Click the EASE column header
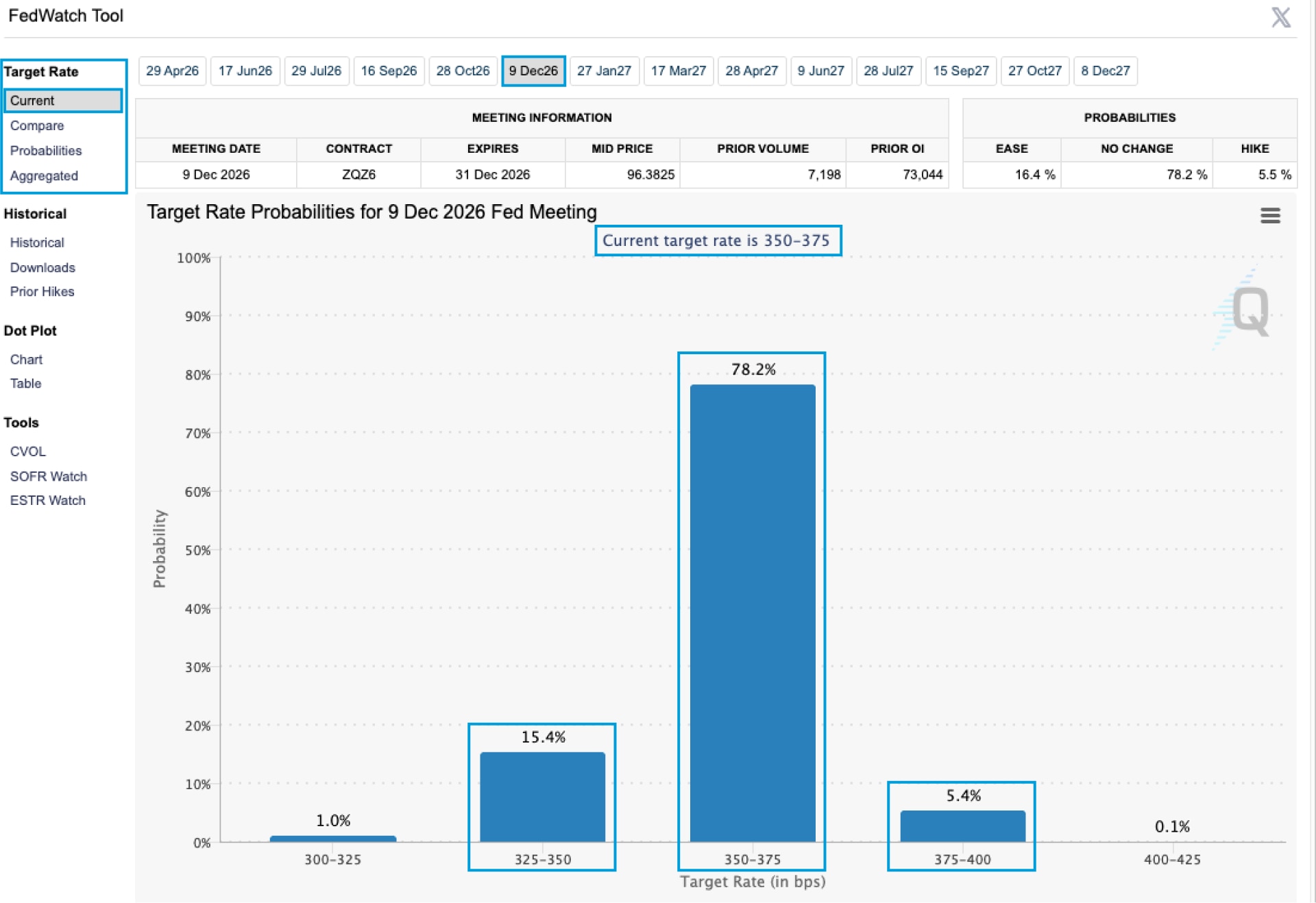 tap(1012, 149)
